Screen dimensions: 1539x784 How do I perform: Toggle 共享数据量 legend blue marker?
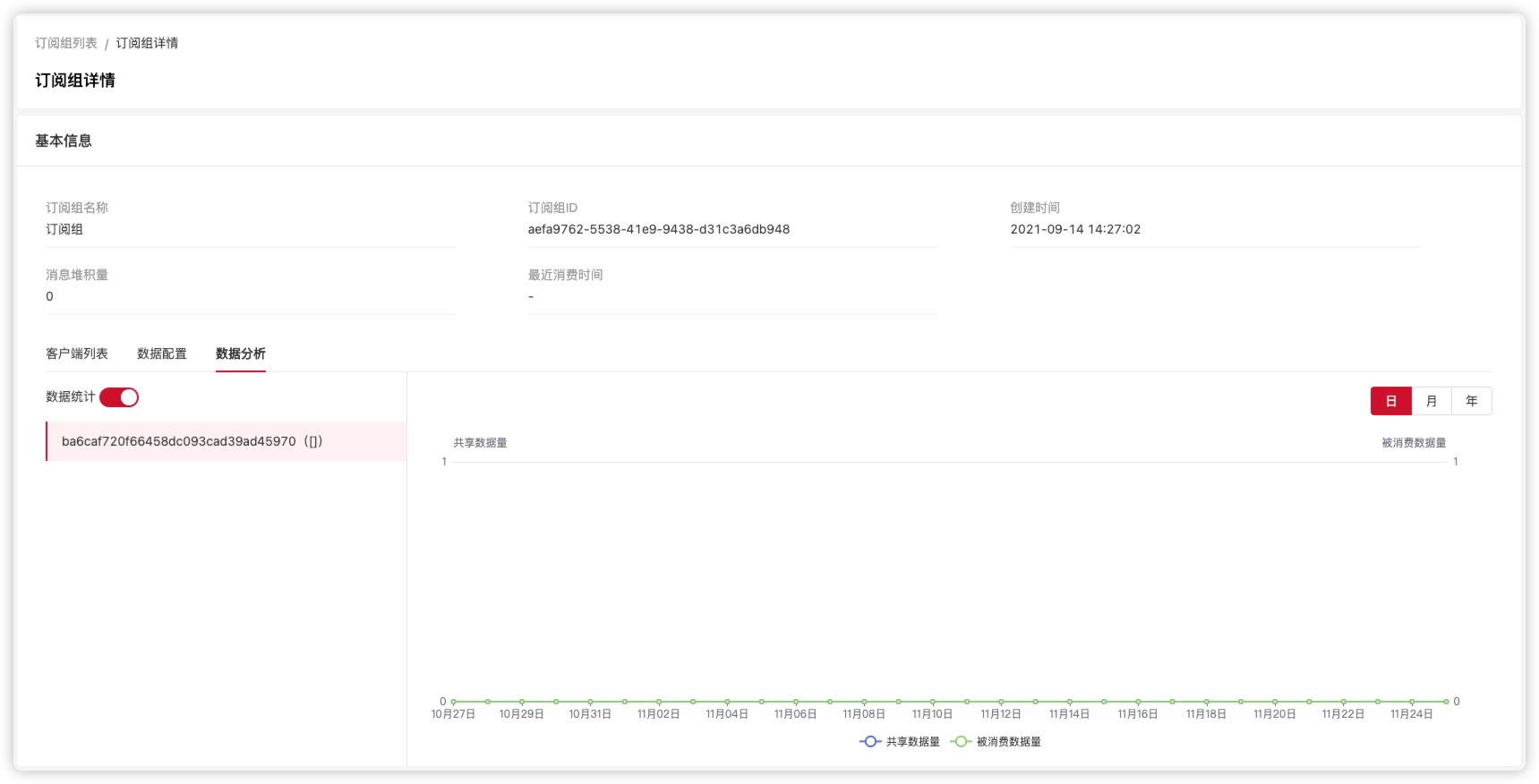(x=870, y=742)
